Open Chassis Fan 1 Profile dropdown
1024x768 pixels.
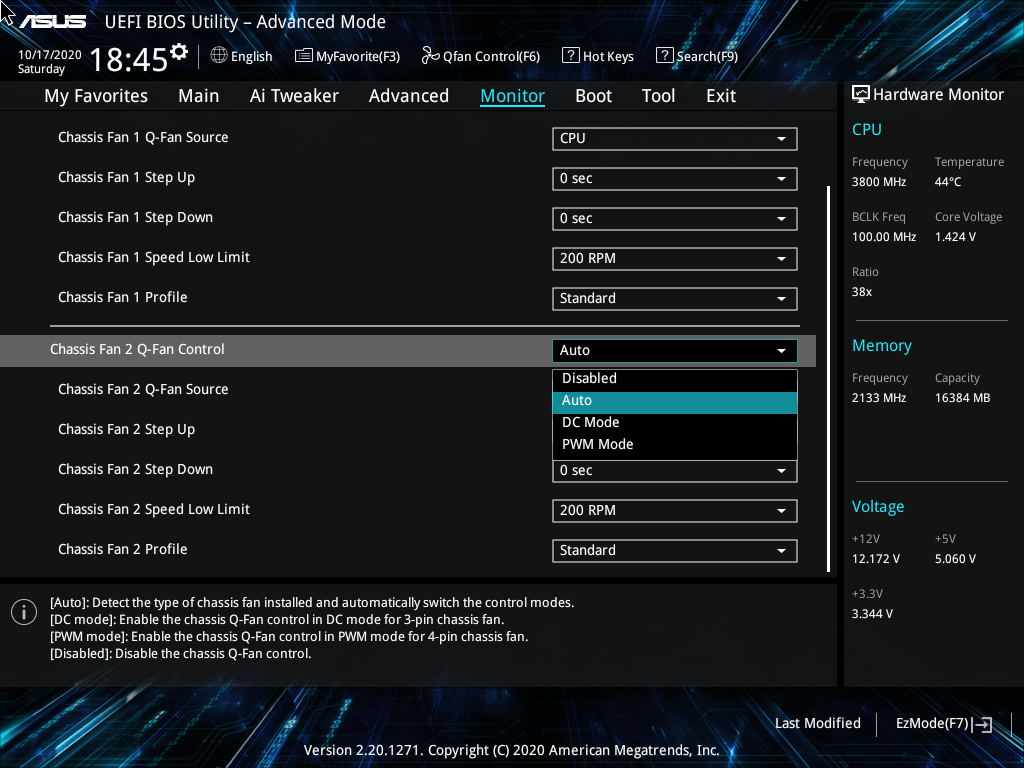[675, 298]
